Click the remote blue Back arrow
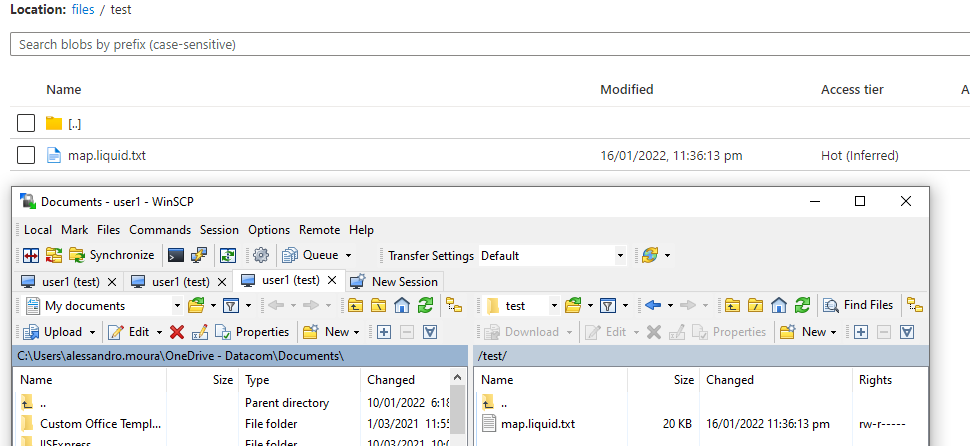This screenshot has height=446, width=970. click(x=653, y=306)
